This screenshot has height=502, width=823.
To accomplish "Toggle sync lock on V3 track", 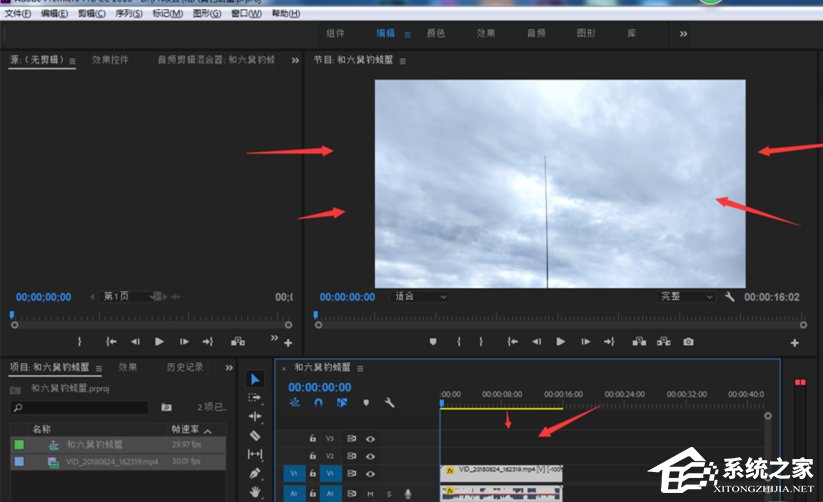I will click(352, 438).
